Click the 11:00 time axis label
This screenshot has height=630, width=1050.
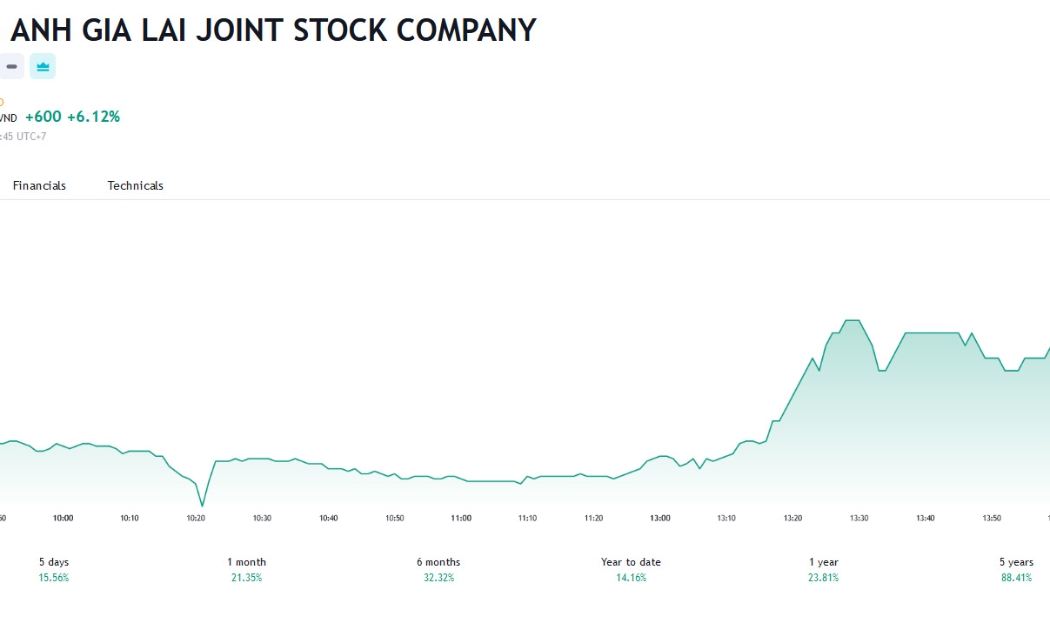tap(461, 518)
